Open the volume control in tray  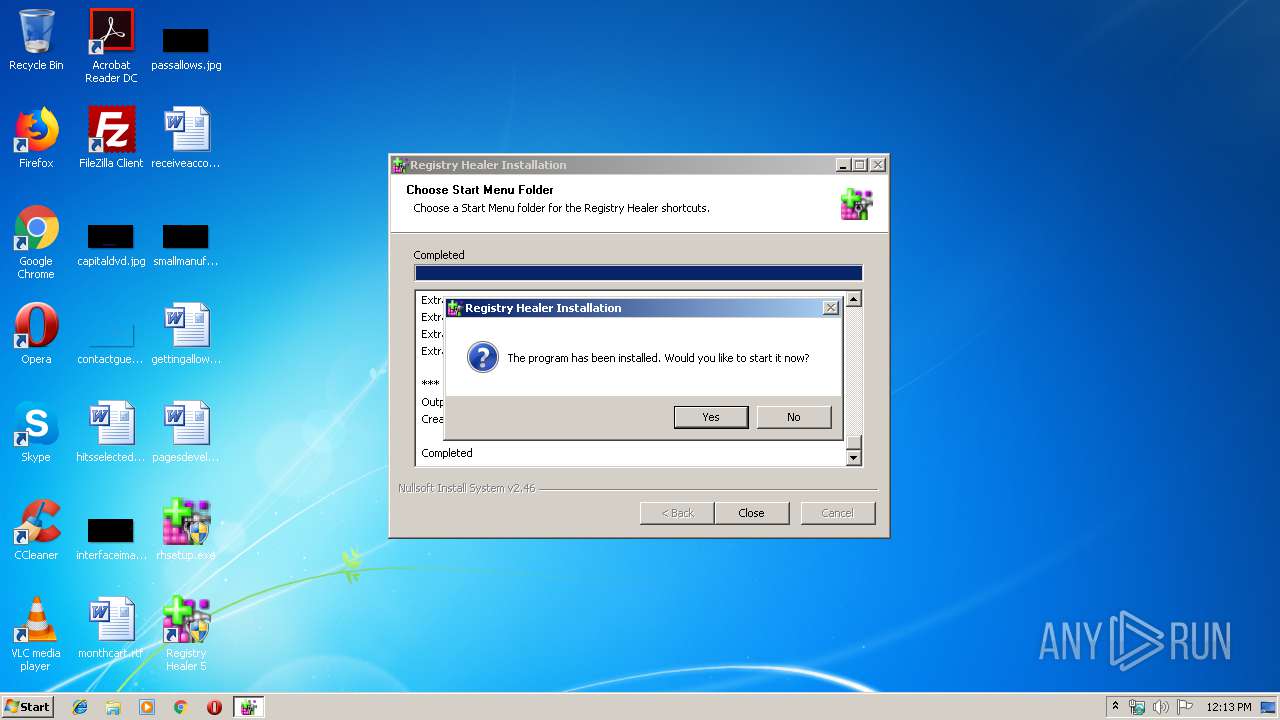(x=1161, y=707)
